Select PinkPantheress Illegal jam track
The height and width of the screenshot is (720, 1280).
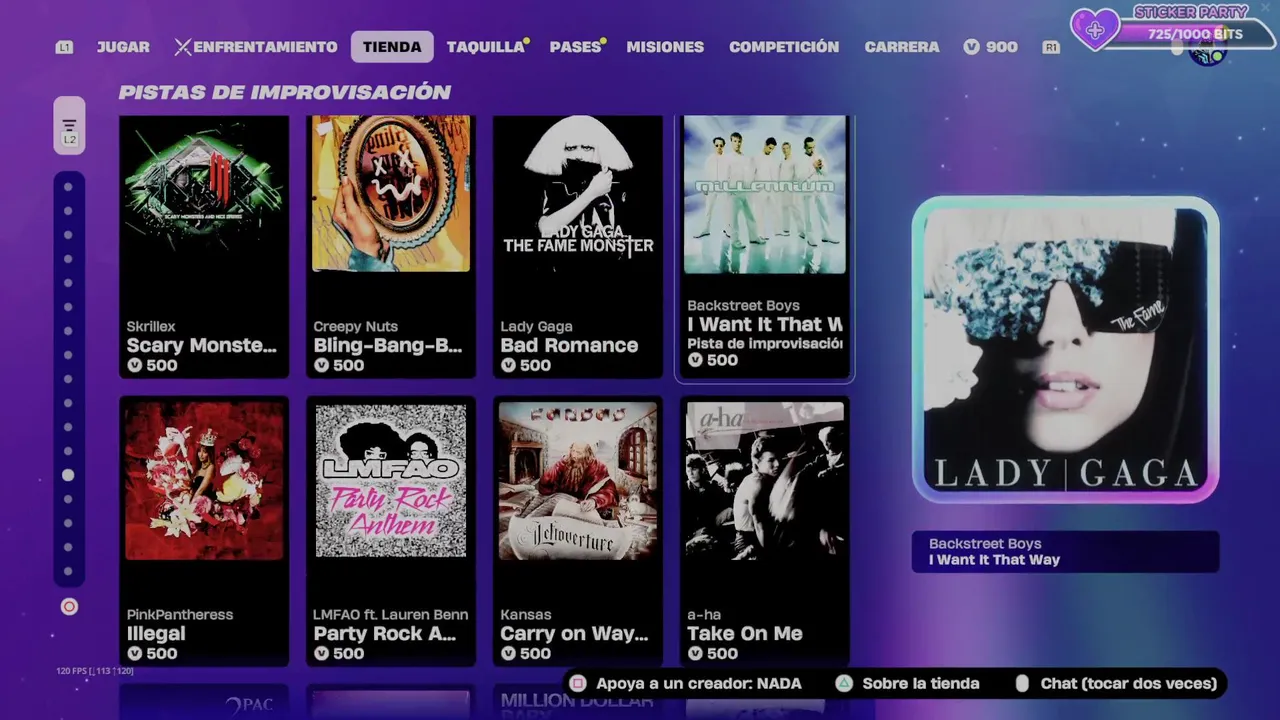click(x=204, y=531)
